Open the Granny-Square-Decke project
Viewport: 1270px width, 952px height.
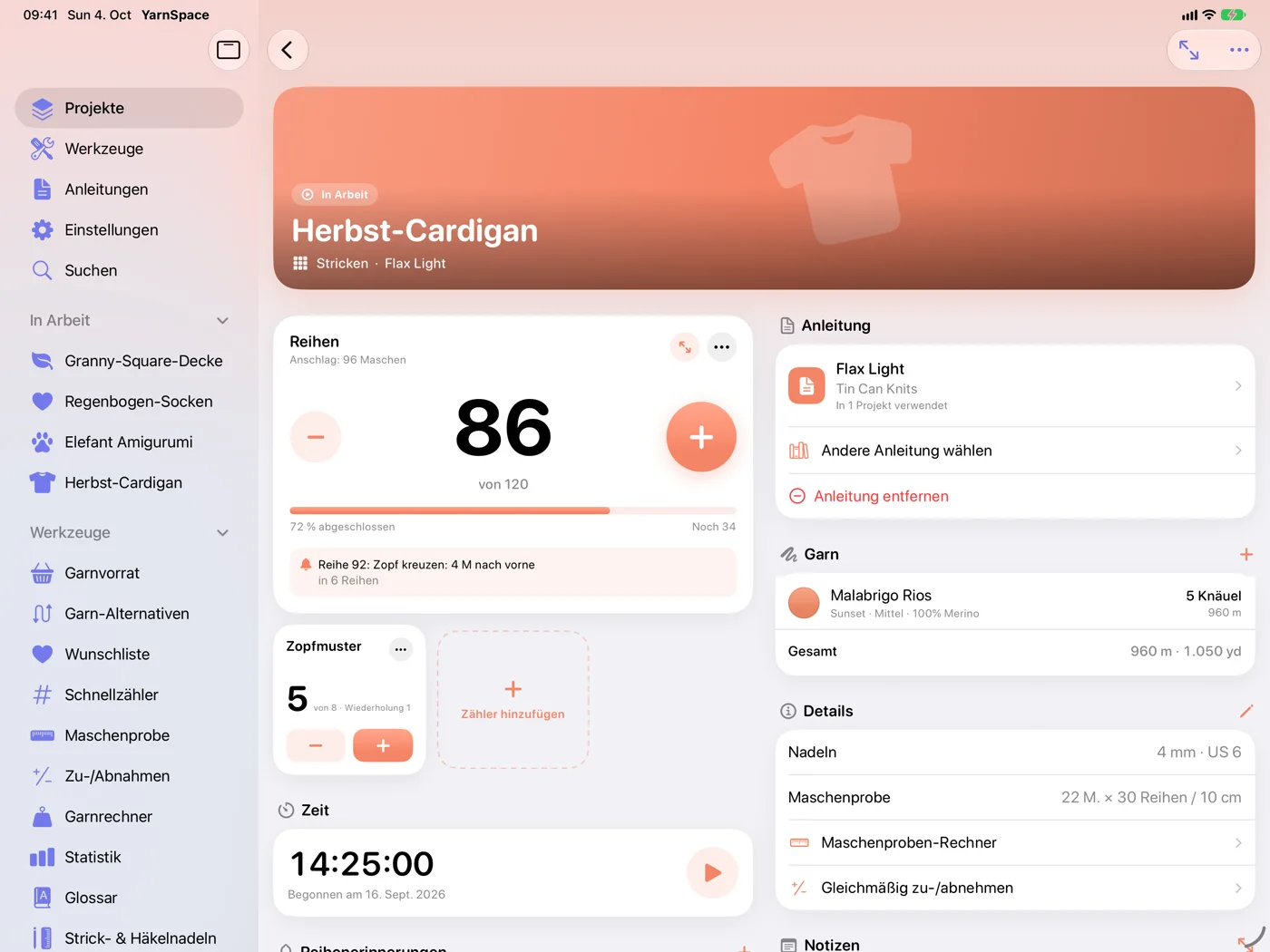pos(129,361)
